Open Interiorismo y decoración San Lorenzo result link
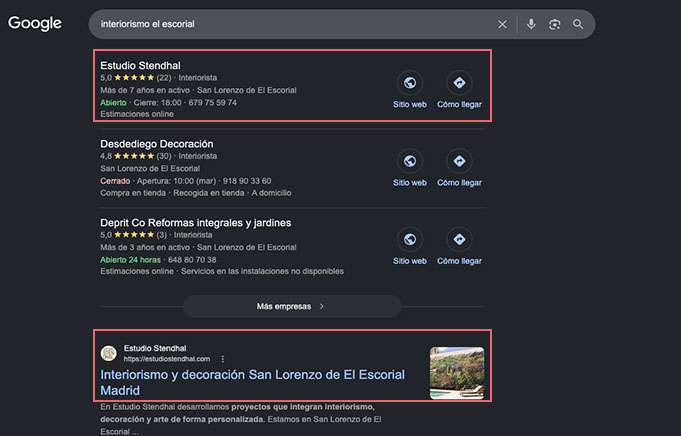The width and height of the screenshot is (681, 436). click(252, 382)
